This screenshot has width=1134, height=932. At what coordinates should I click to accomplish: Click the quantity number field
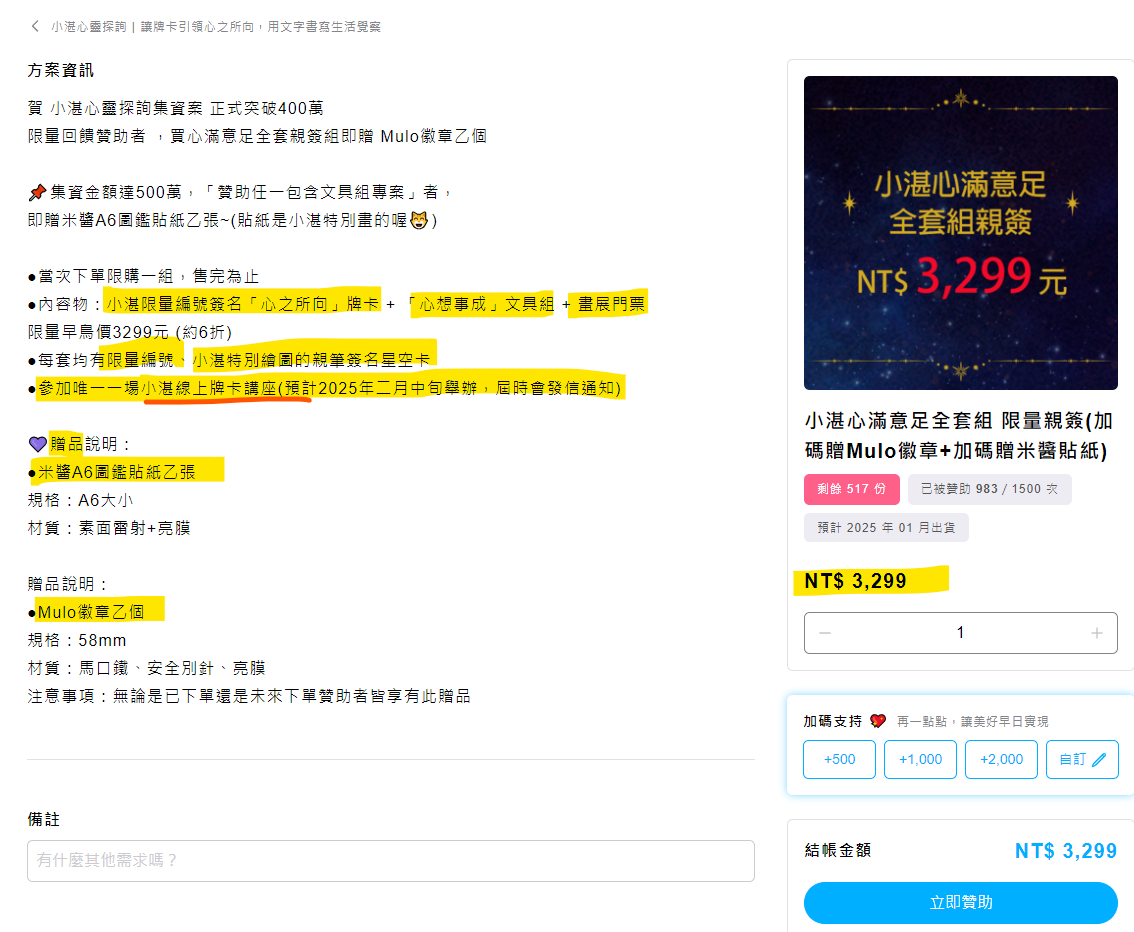coord(960,633)
